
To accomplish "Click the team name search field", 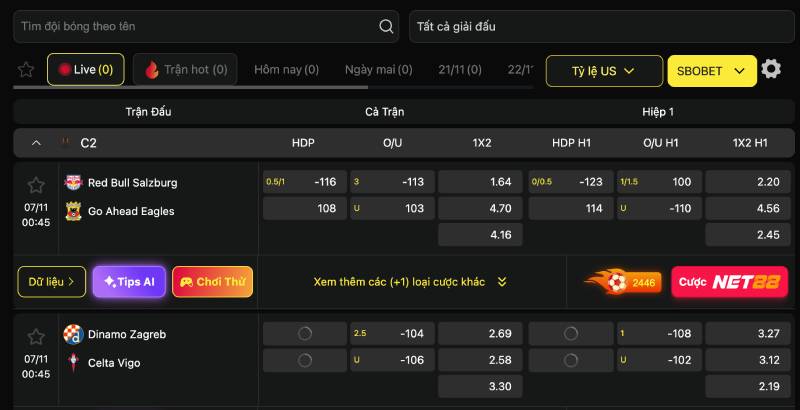I will click(x=195, y=27).
